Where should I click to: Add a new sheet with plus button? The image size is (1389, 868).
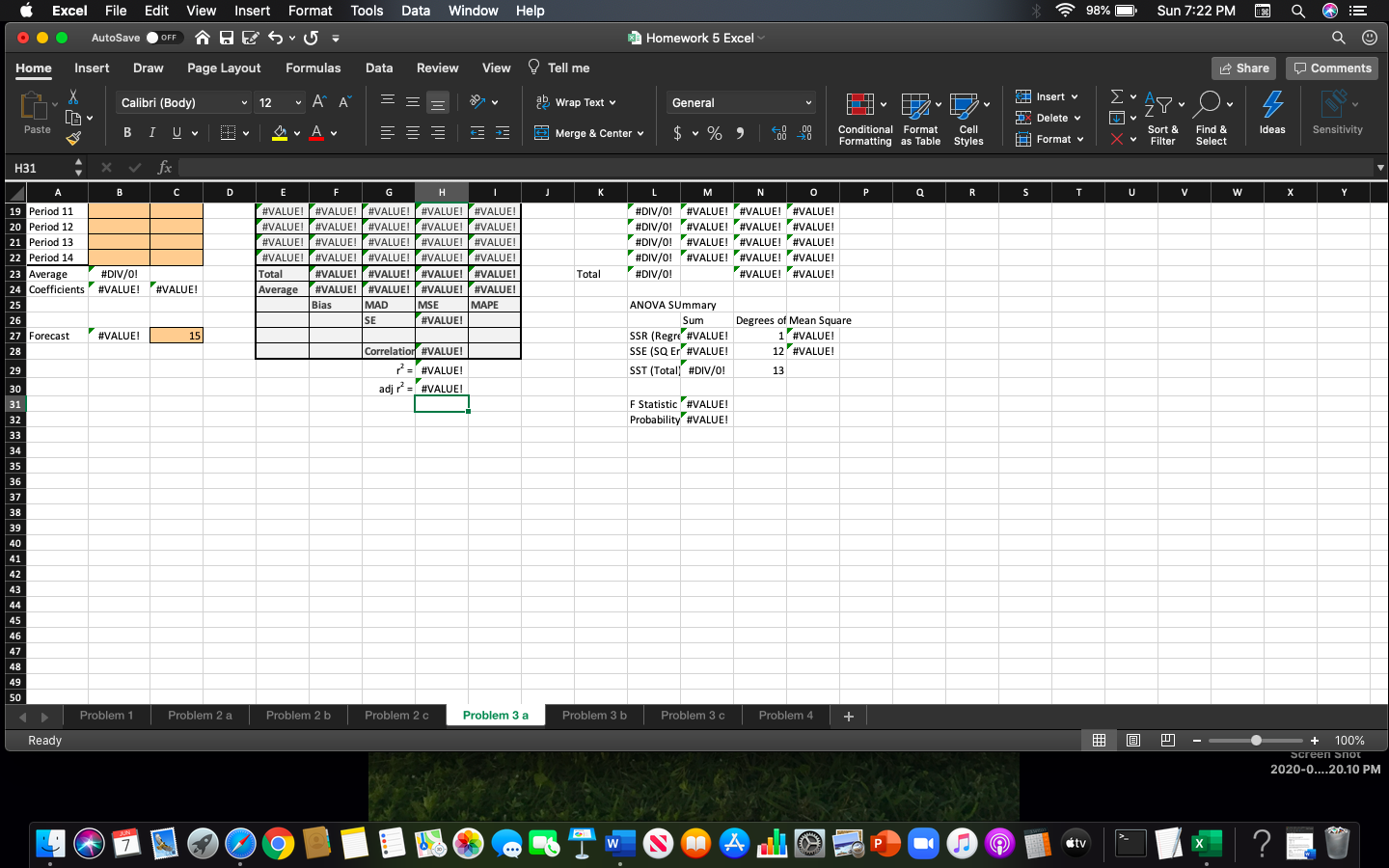(849, 716)
